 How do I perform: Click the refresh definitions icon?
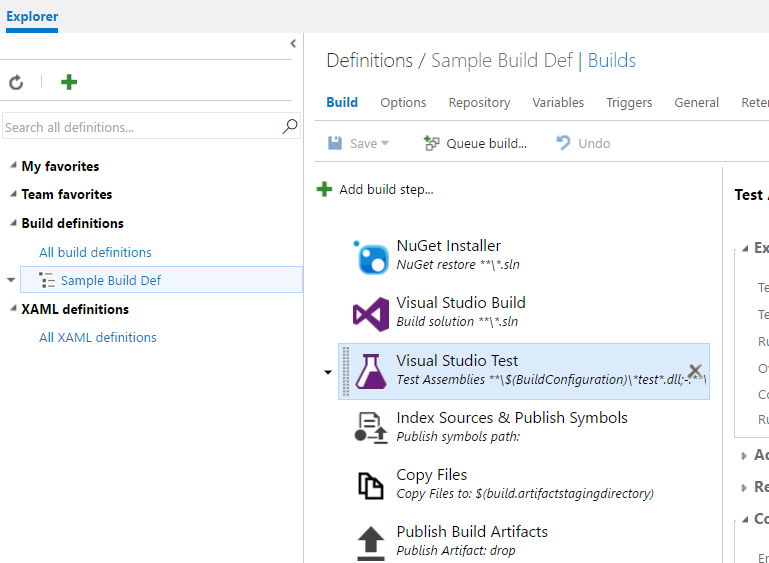coord(16,83)
